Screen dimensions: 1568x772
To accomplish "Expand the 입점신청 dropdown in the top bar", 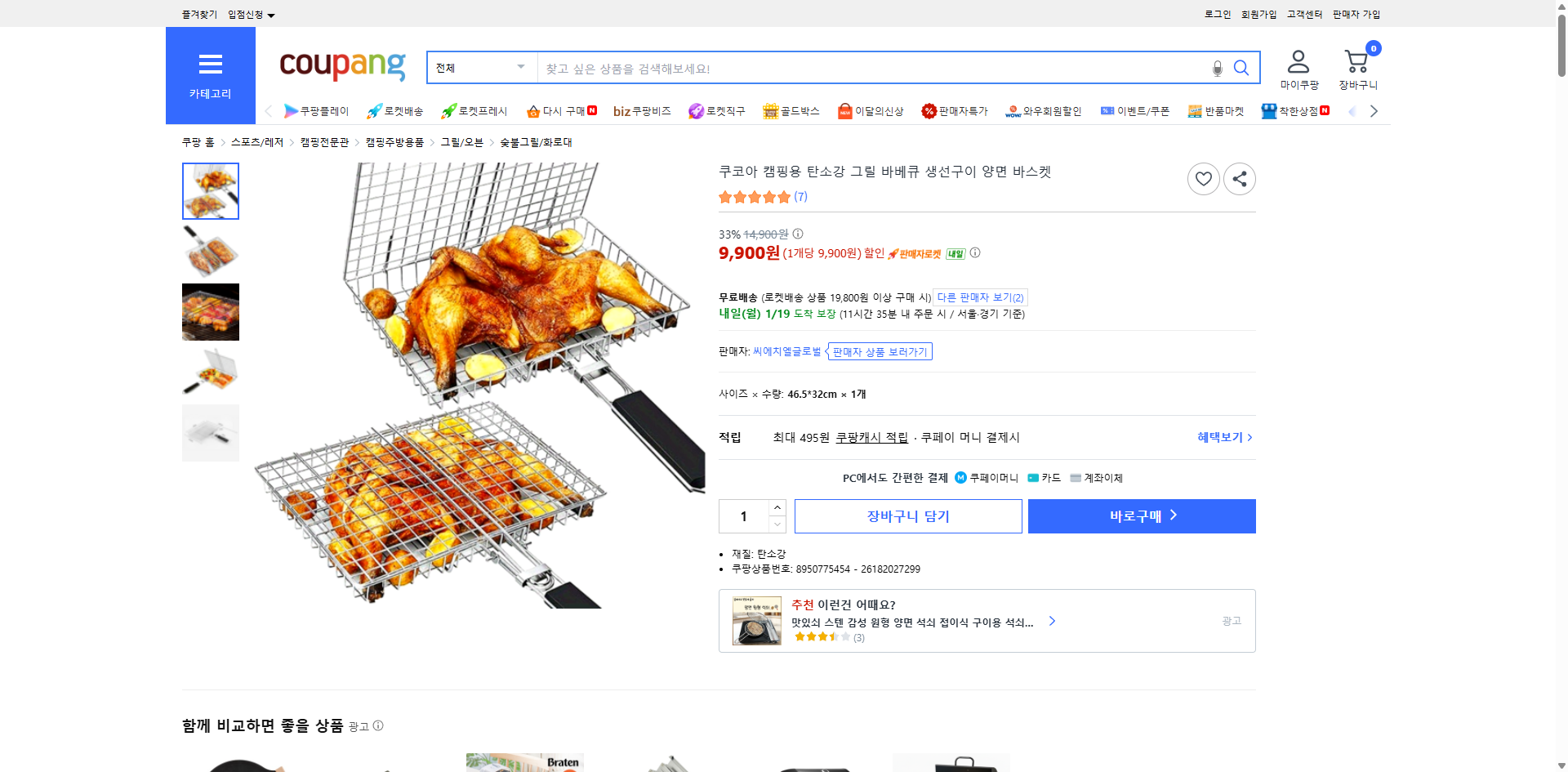I will [x=252, y=14].
